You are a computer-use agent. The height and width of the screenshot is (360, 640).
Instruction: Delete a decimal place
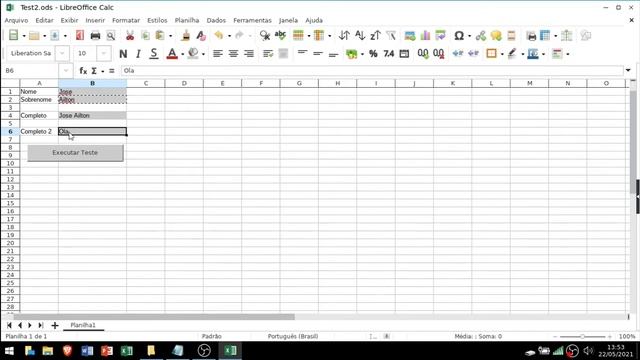(x=439, y=53)
